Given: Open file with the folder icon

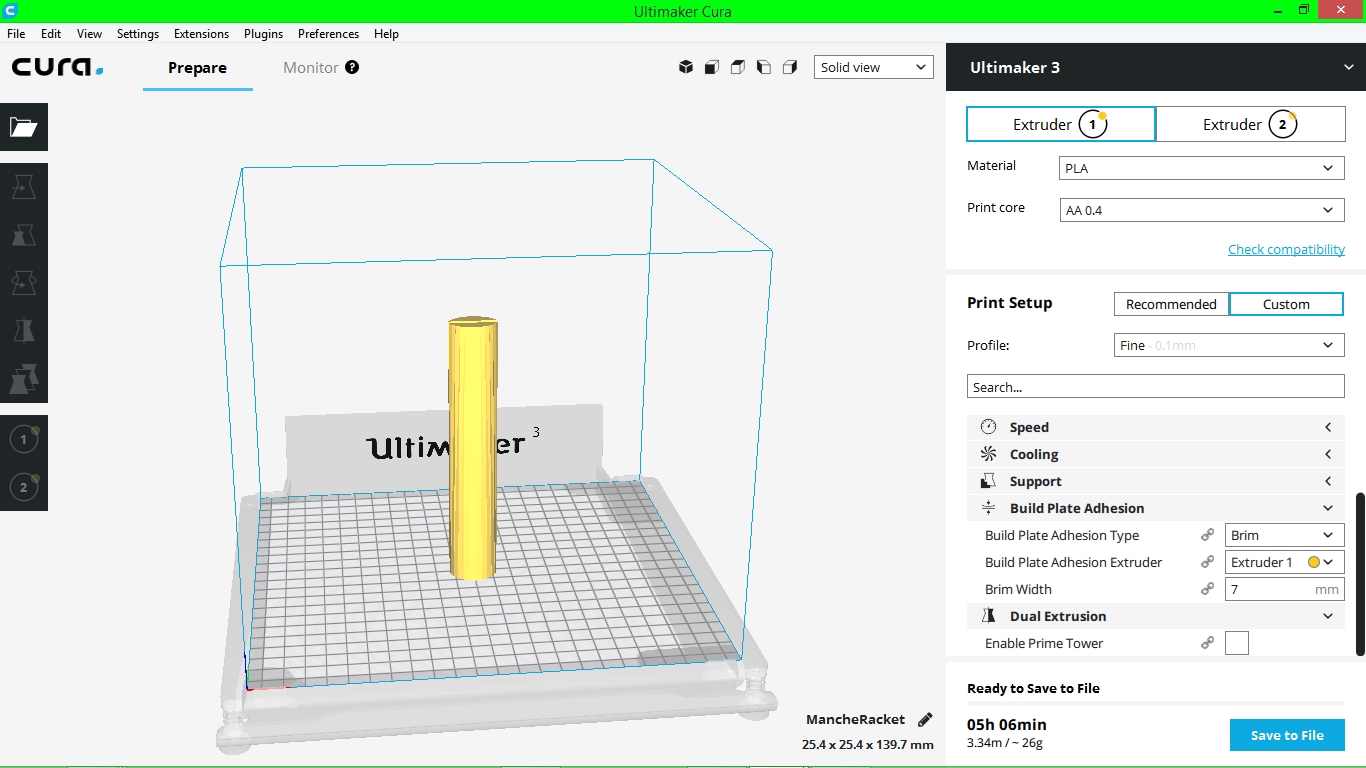Looking at the screenshot, I should (24, 127).
